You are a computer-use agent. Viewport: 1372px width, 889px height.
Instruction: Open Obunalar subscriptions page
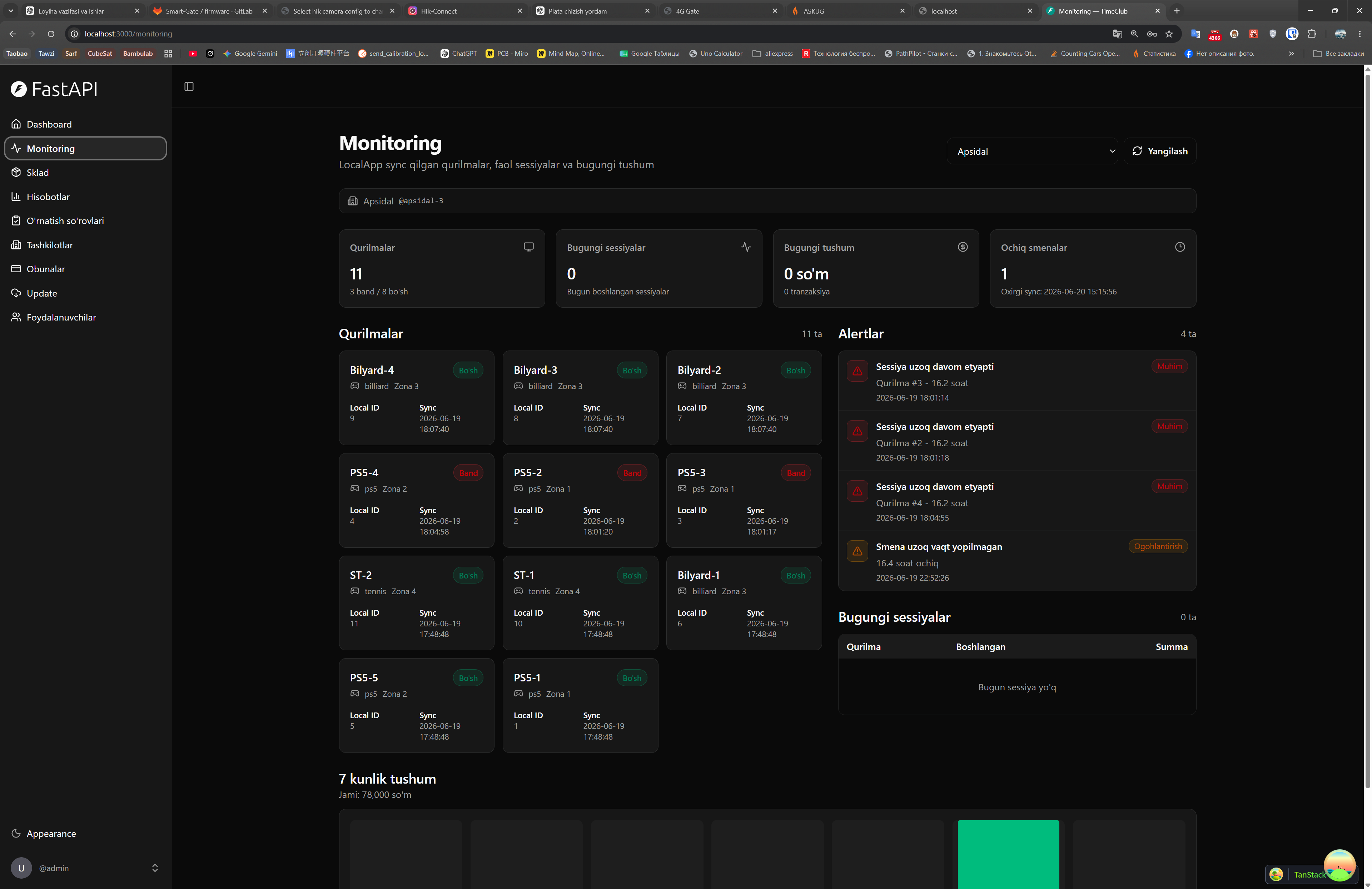coord(85,269)
